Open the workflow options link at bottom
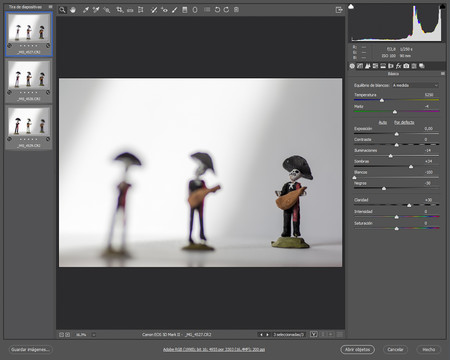 [214, 349]
